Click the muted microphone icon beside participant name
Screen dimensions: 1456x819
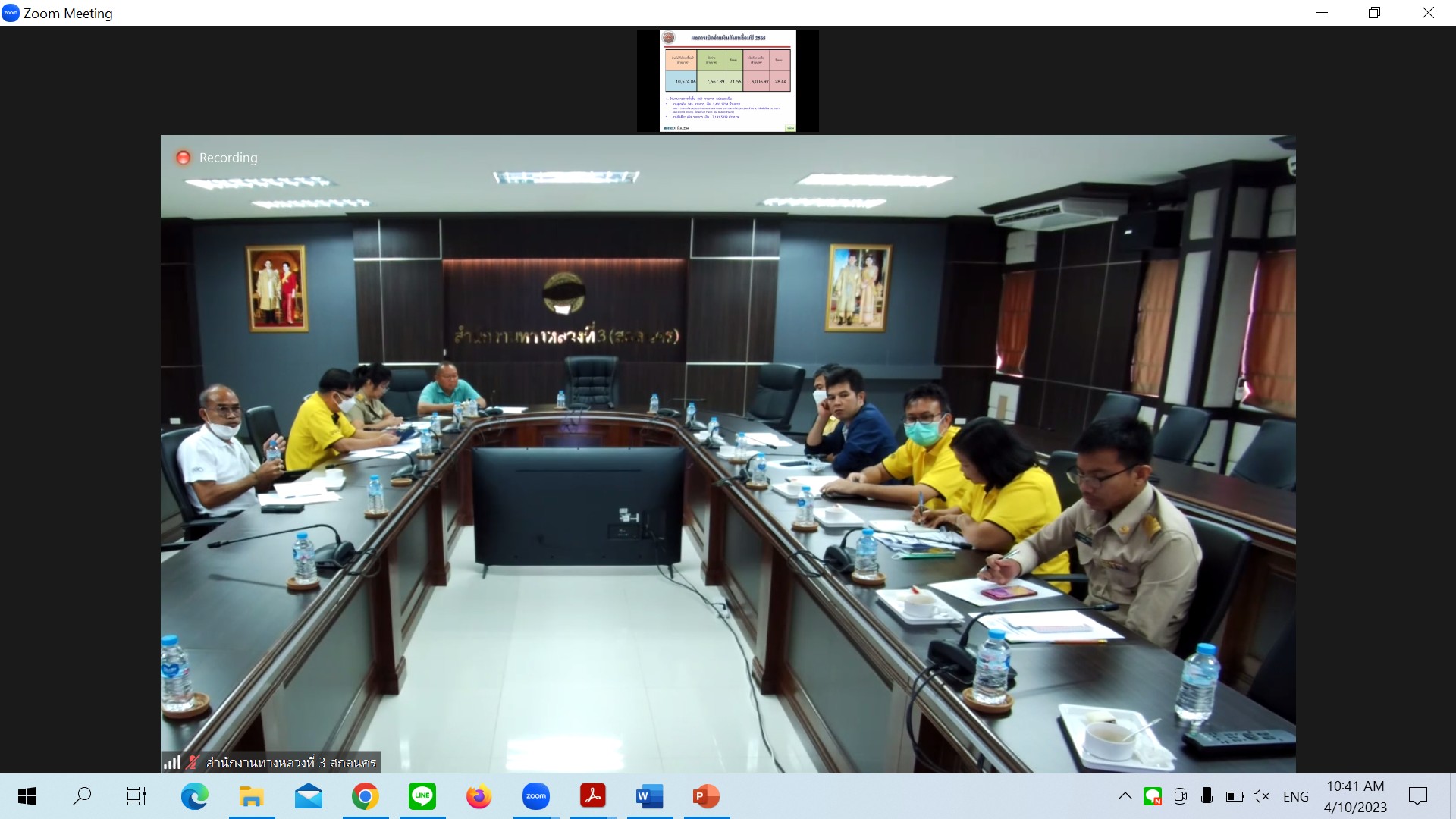point(193,762)
